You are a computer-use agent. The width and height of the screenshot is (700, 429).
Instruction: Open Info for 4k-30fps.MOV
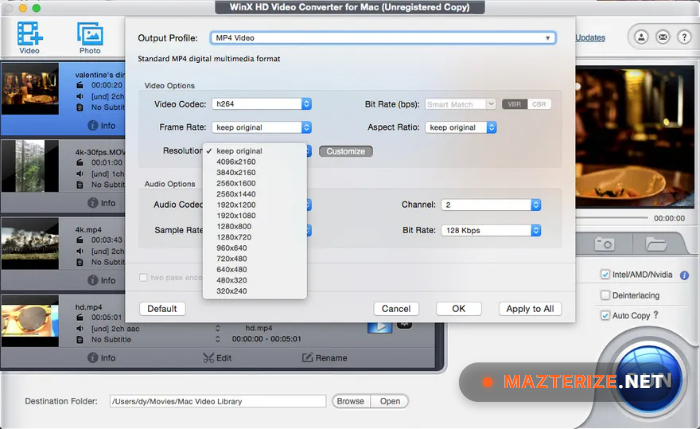(x=102, y=203)
